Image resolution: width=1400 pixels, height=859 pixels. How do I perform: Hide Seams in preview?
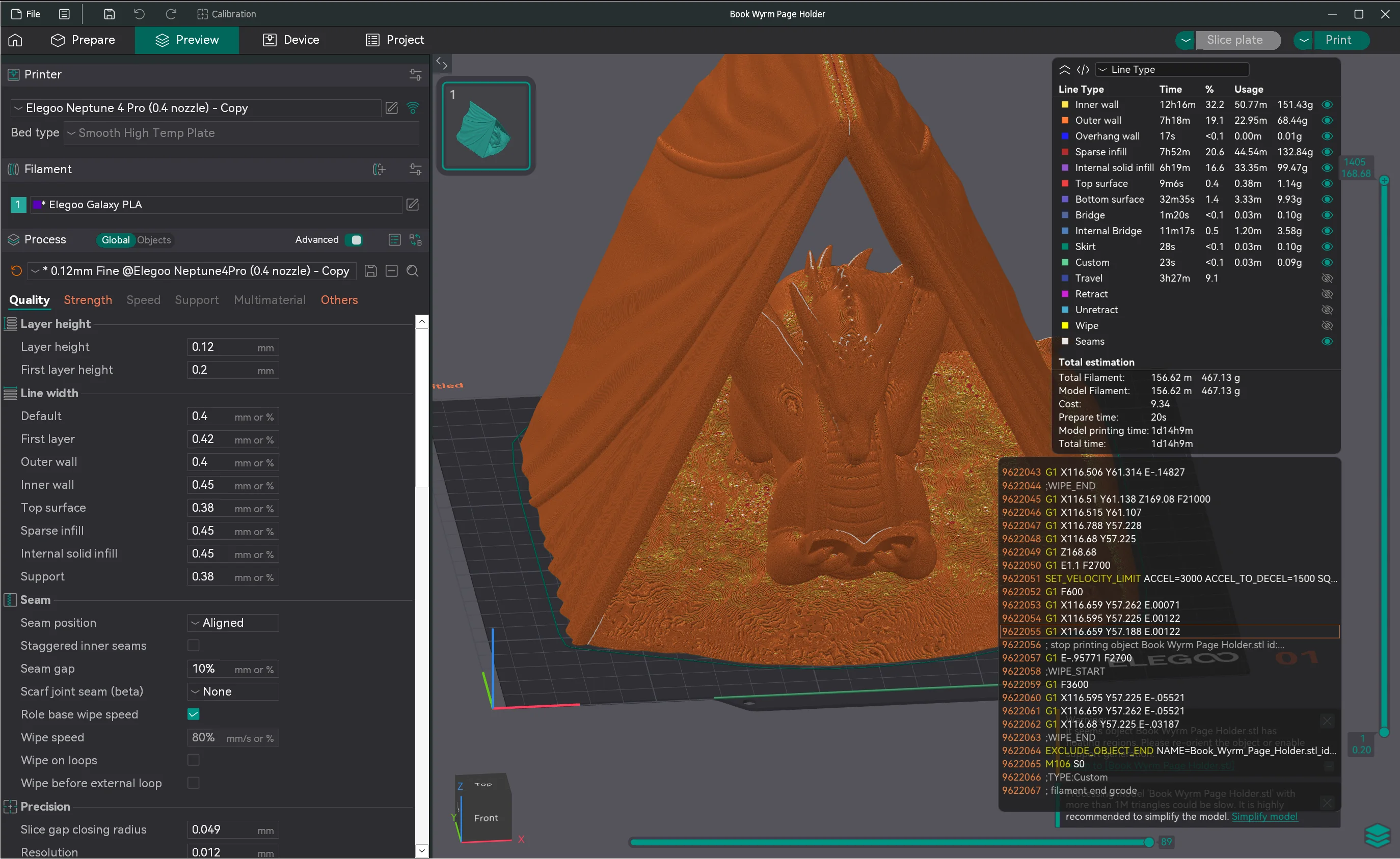coord(1327,342)
